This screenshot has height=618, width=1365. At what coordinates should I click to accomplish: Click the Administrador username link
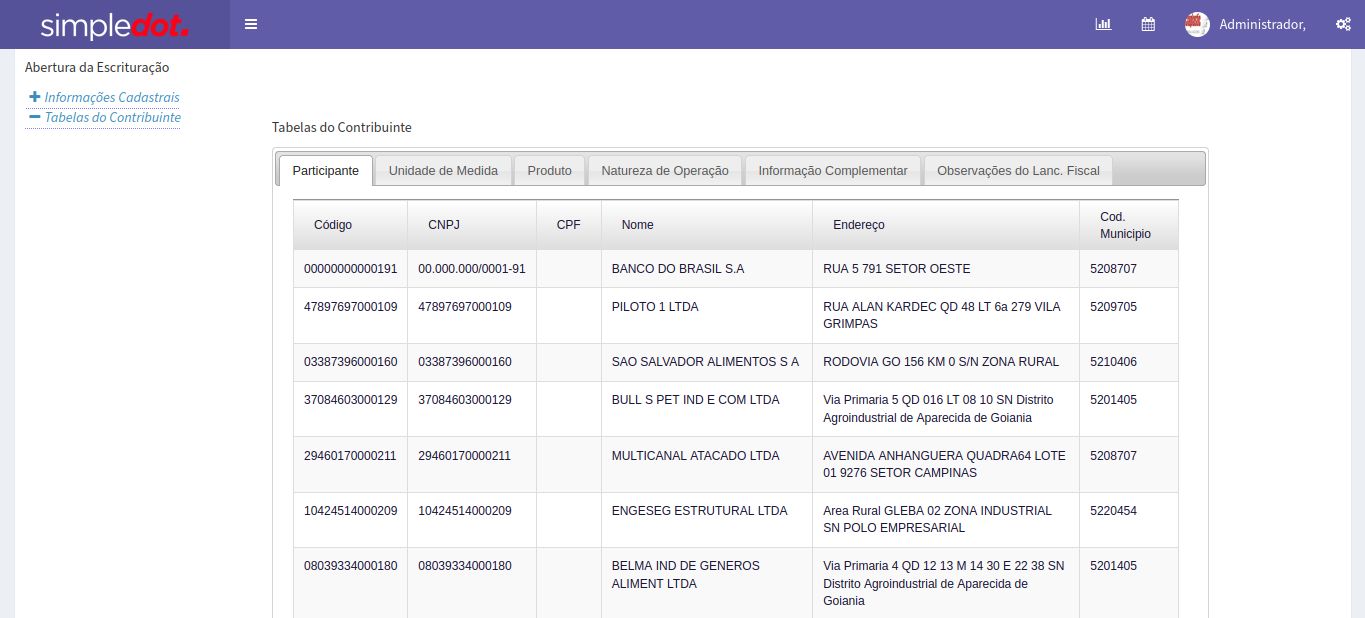point(1262,24)
